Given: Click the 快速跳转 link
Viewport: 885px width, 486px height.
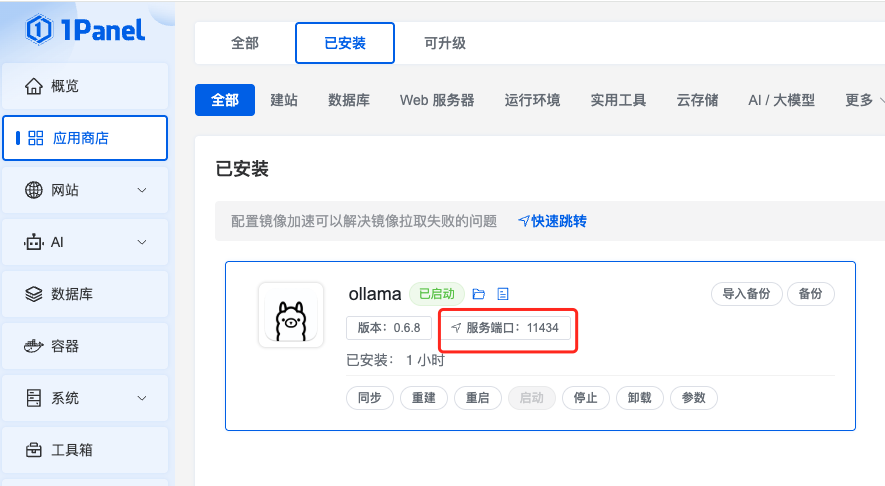Looking at the screenshot, I should point(552,221).
